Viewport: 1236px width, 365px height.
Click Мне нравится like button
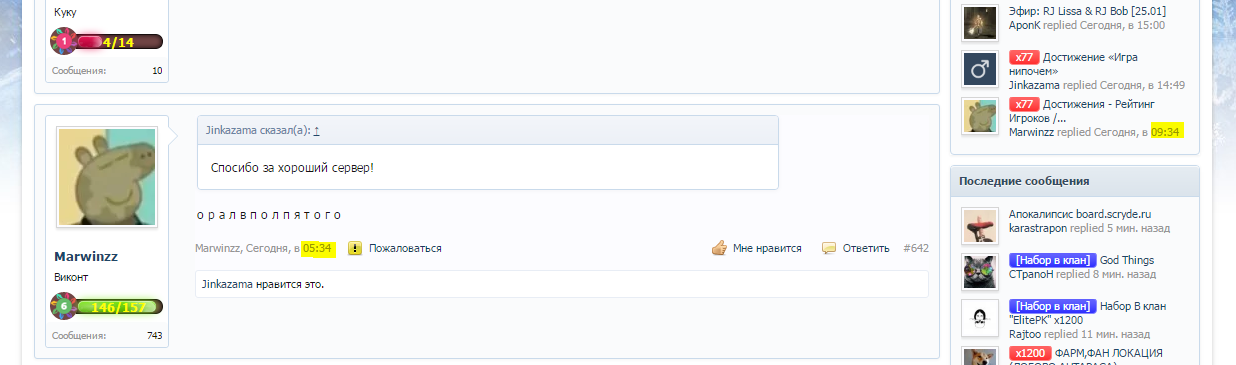tap(767, 248)
